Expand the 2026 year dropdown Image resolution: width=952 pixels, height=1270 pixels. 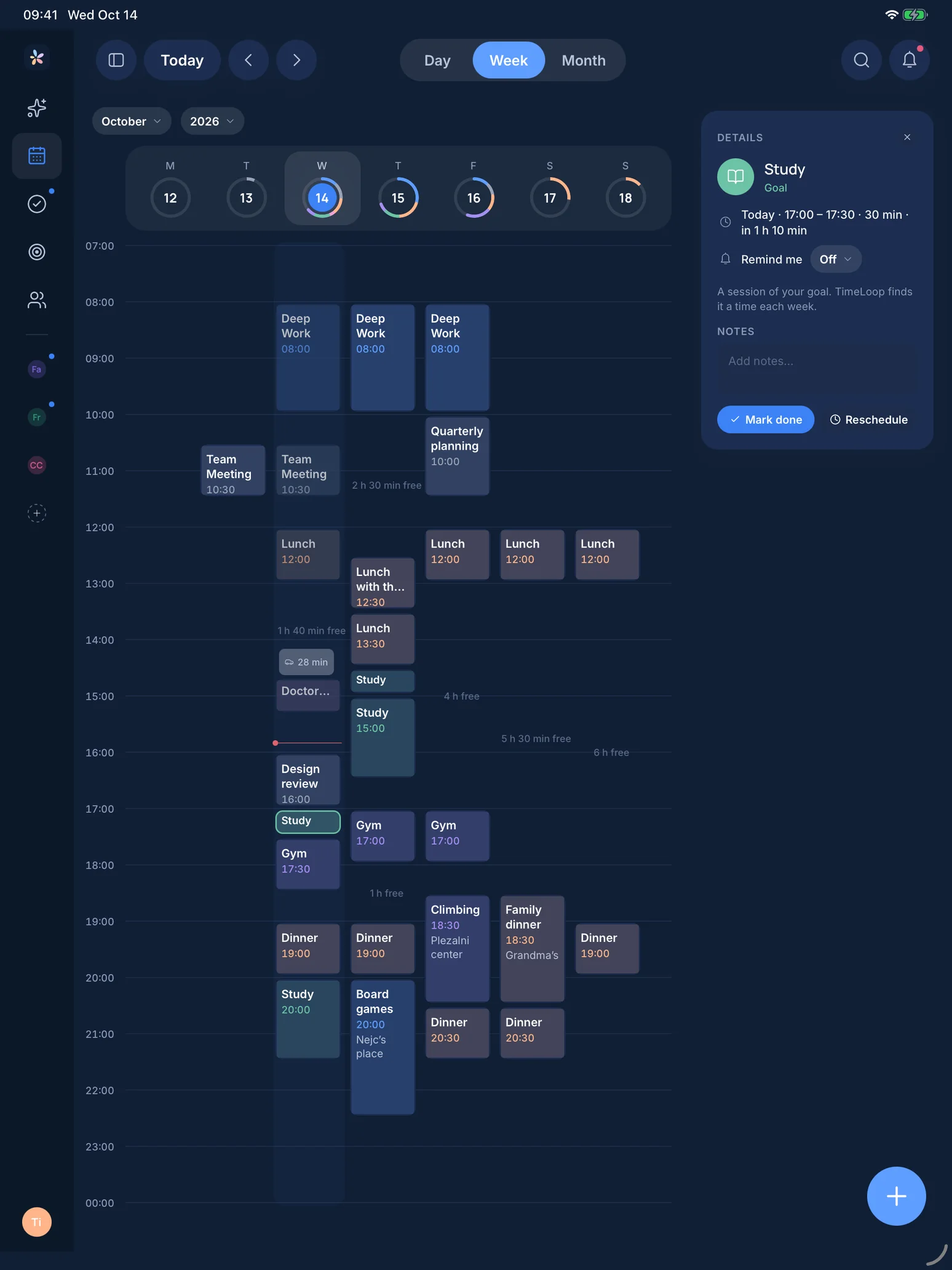coord(212,121)
